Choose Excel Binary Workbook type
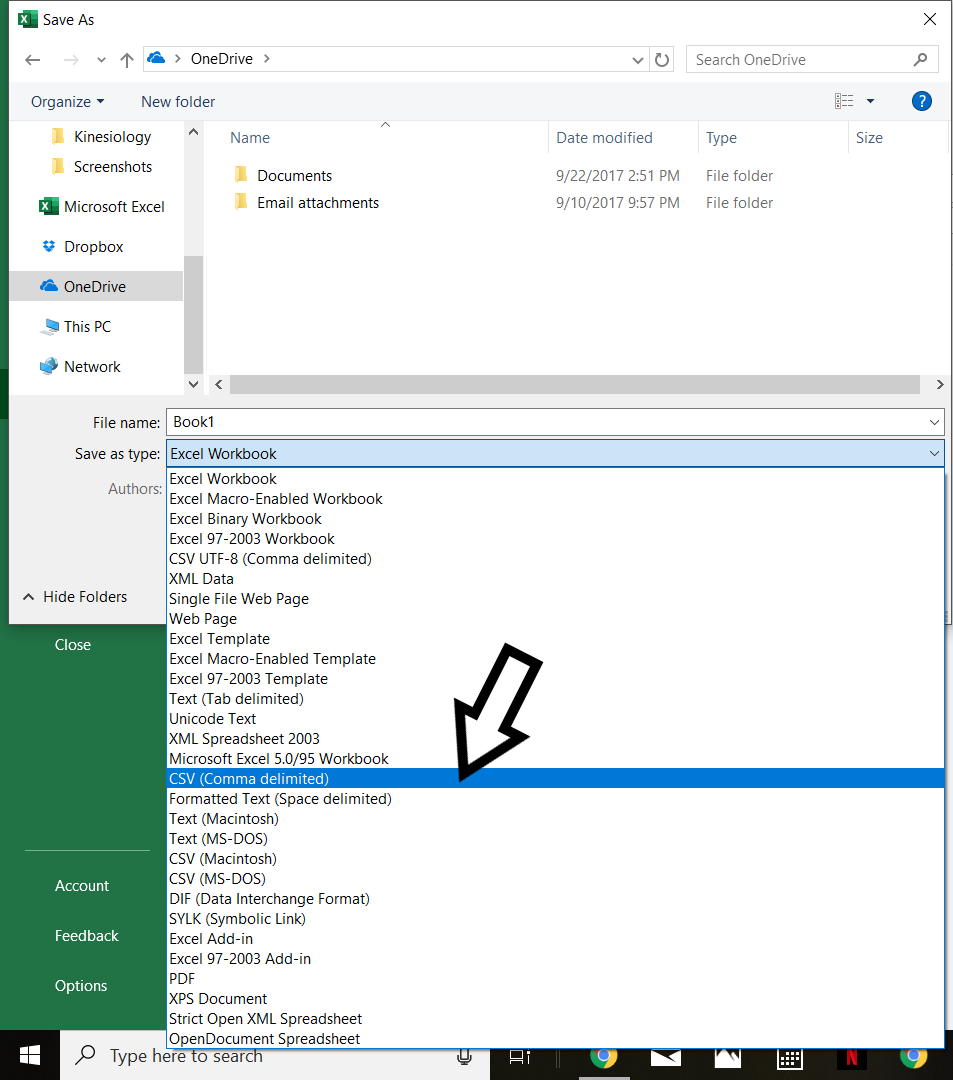This screenshot has width=953, height=1080. coord(555,519)
